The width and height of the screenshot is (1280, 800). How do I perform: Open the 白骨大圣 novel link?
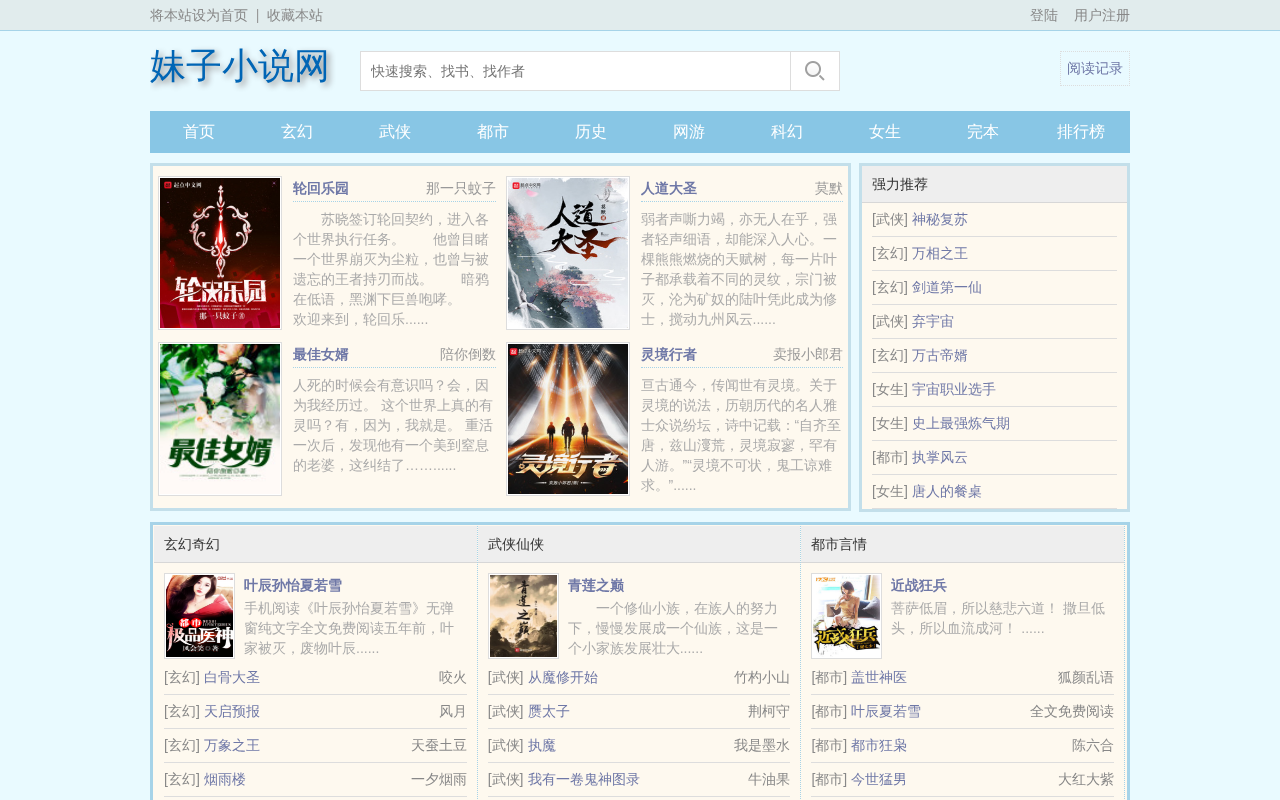click(232, 677)
